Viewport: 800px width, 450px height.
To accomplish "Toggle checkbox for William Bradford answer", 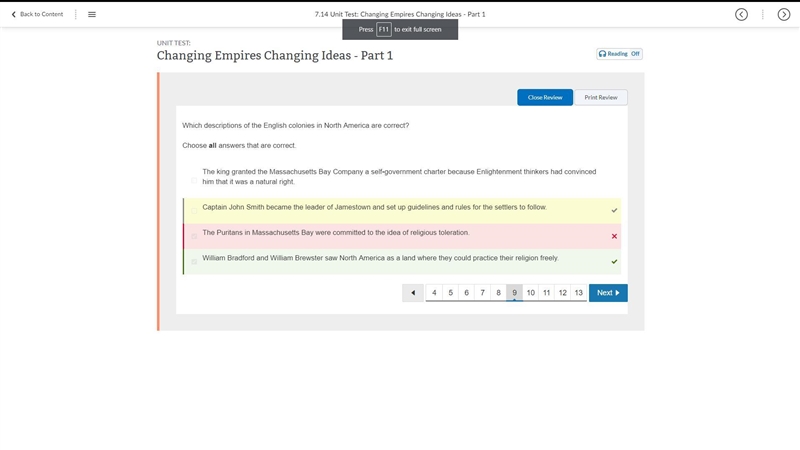I will [x=194, y=262].
